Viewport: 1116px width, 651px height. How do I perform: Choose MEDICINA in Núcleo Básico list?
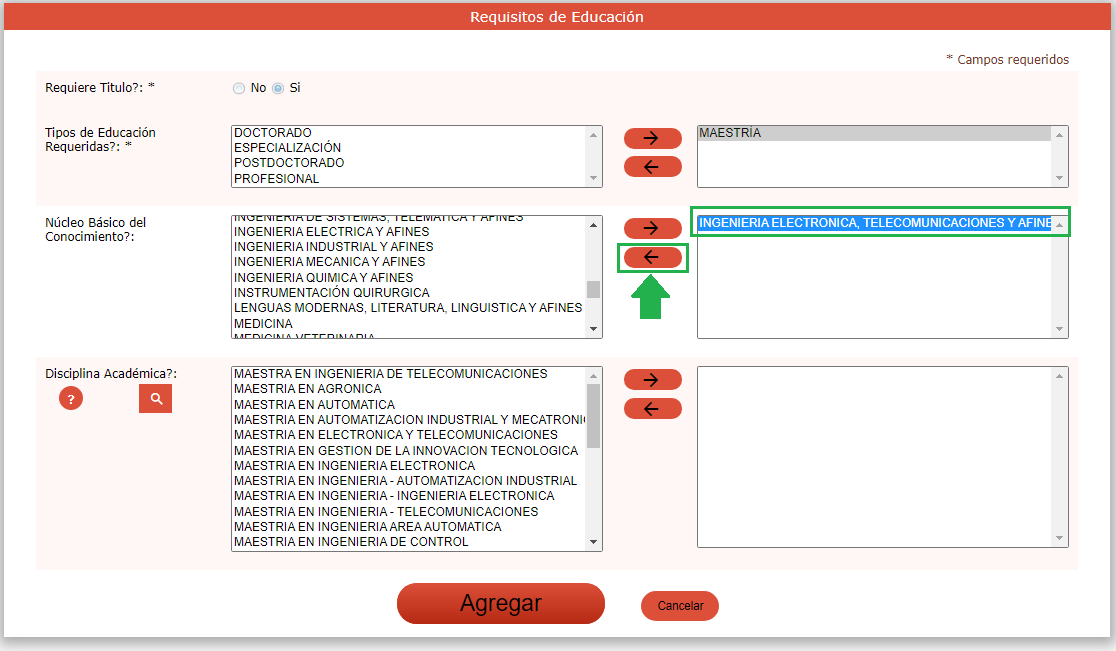[263, 324]
